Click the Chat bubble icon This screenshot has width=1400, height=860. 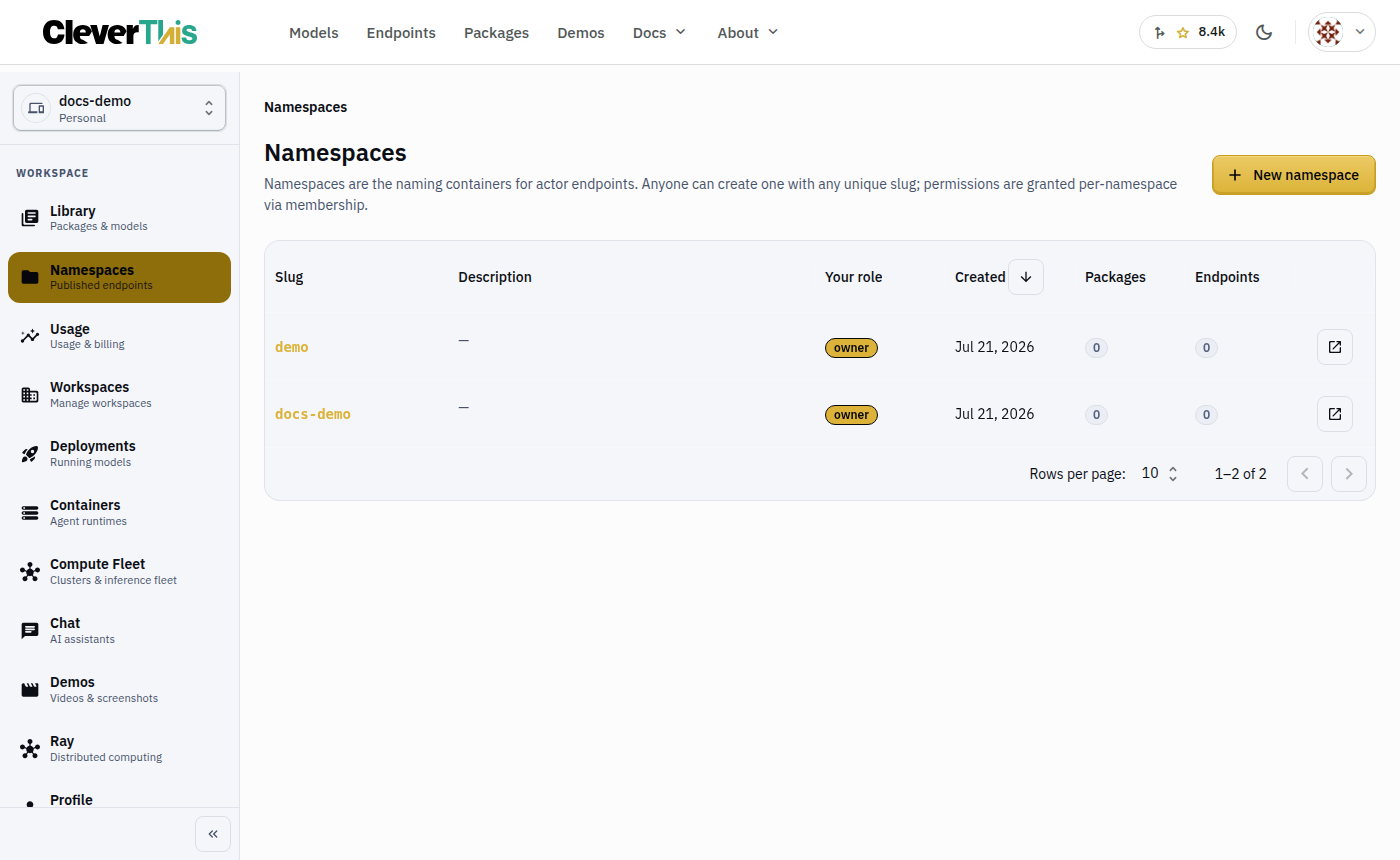point(30,631)
